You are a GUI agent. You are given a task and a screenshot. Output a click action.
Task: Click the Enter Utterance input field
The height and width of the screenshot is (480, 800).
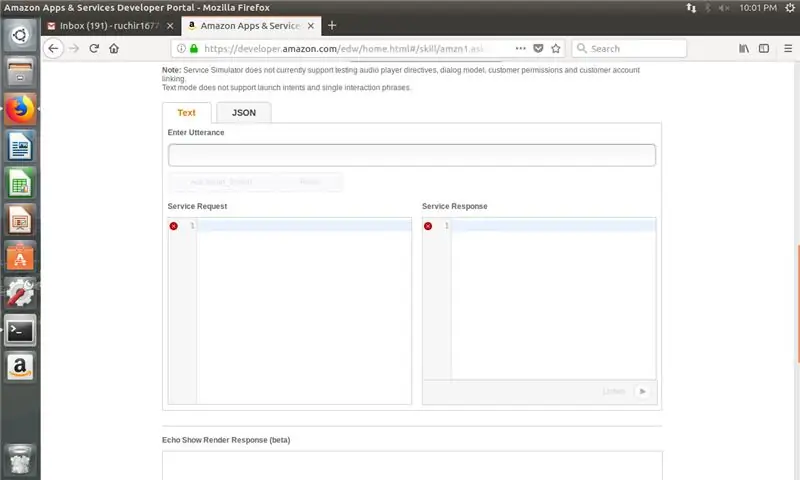click(412, 155)
